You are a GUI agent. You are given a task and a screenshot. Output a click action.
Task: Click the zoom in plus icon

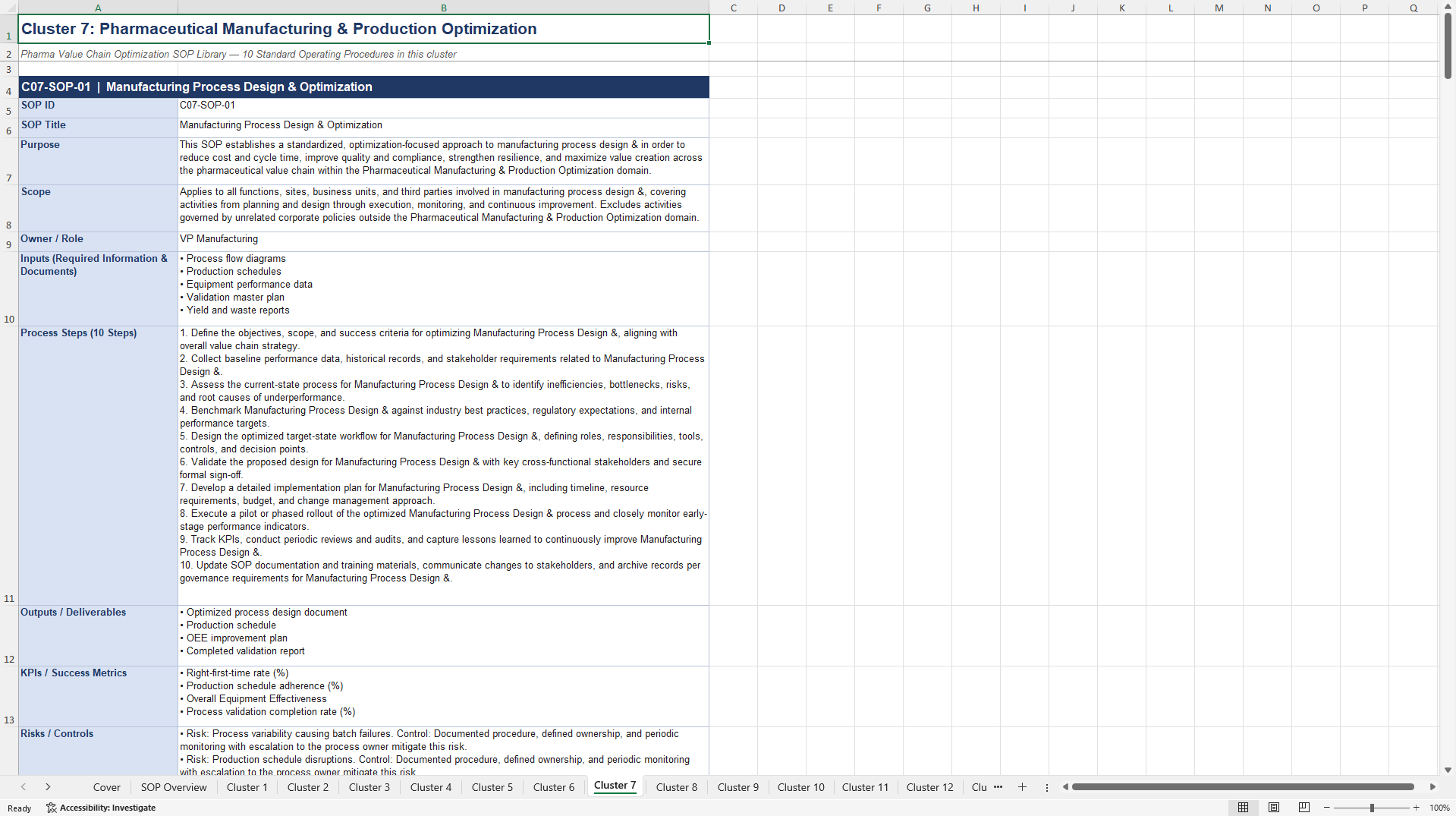pos(1416,808)
